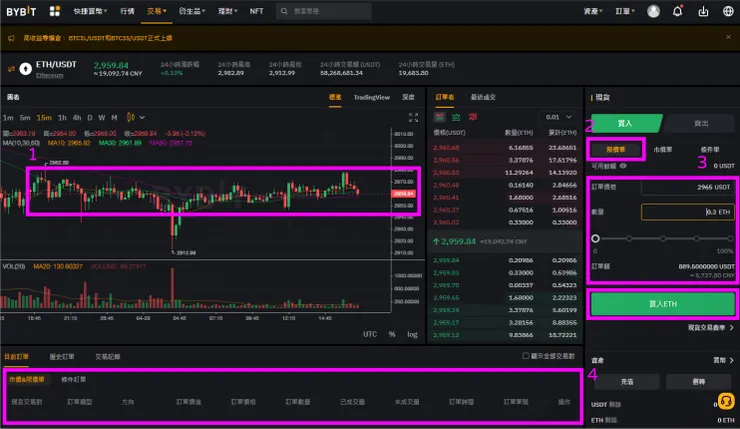The height and width of the screenshot is (429, 740).
Task: Click the green Buy ETH button
Action: point(663,304)
